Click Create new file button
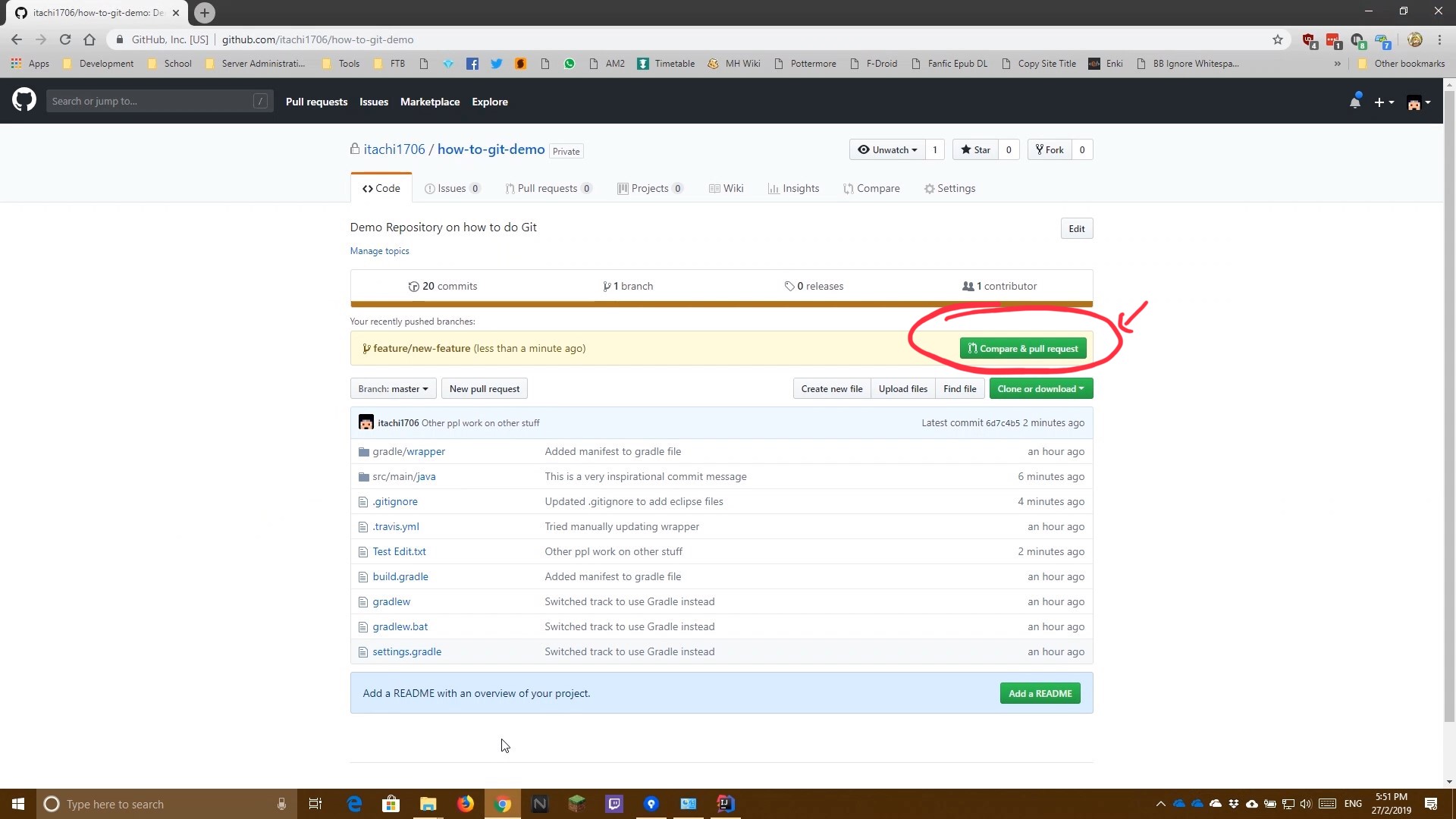The width and height of the screenshot is (1456, 819). 832,389
